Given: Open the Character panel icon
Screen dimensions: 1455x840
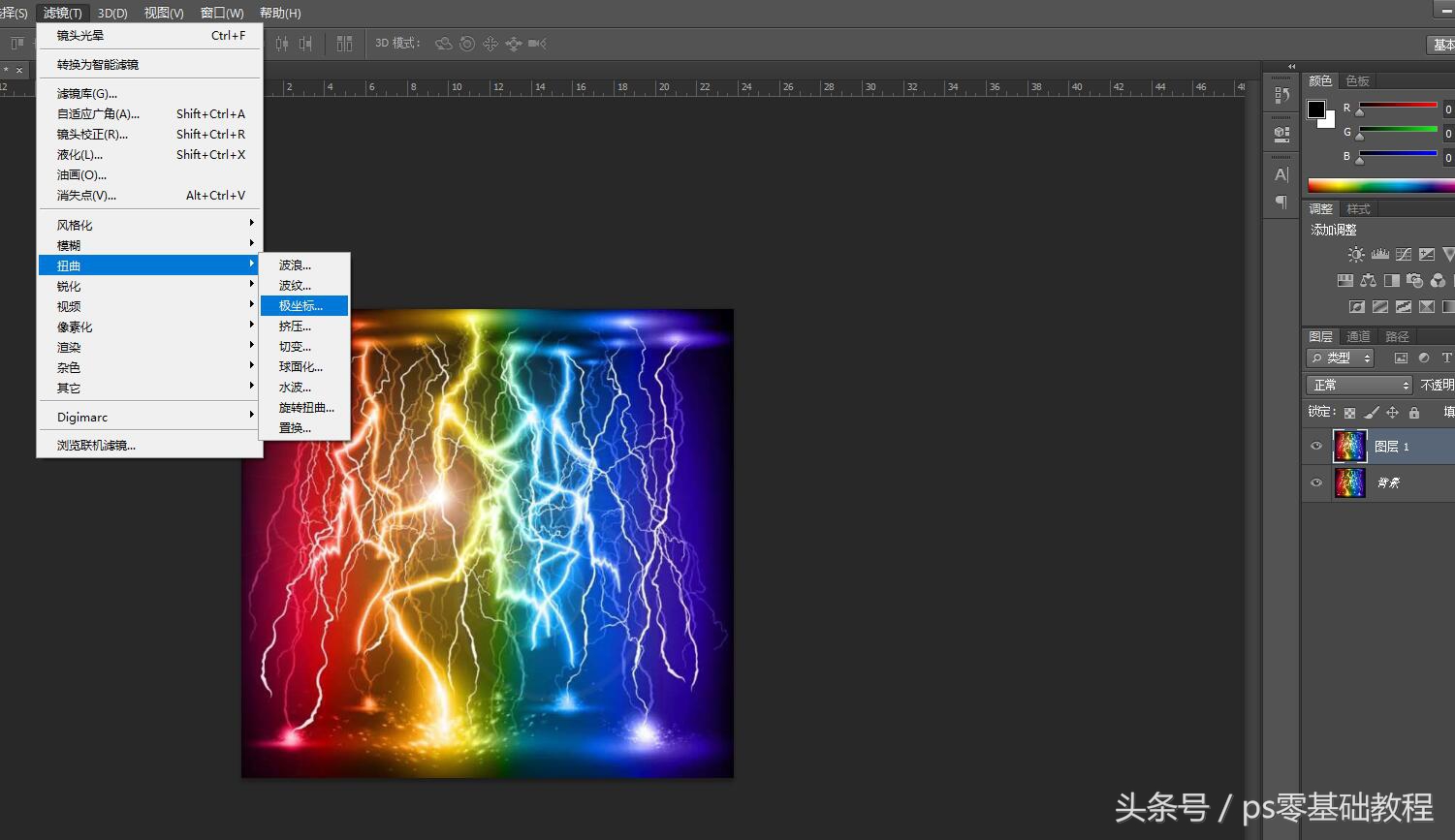Looking at the screenshot, I should pos(1281,175).
